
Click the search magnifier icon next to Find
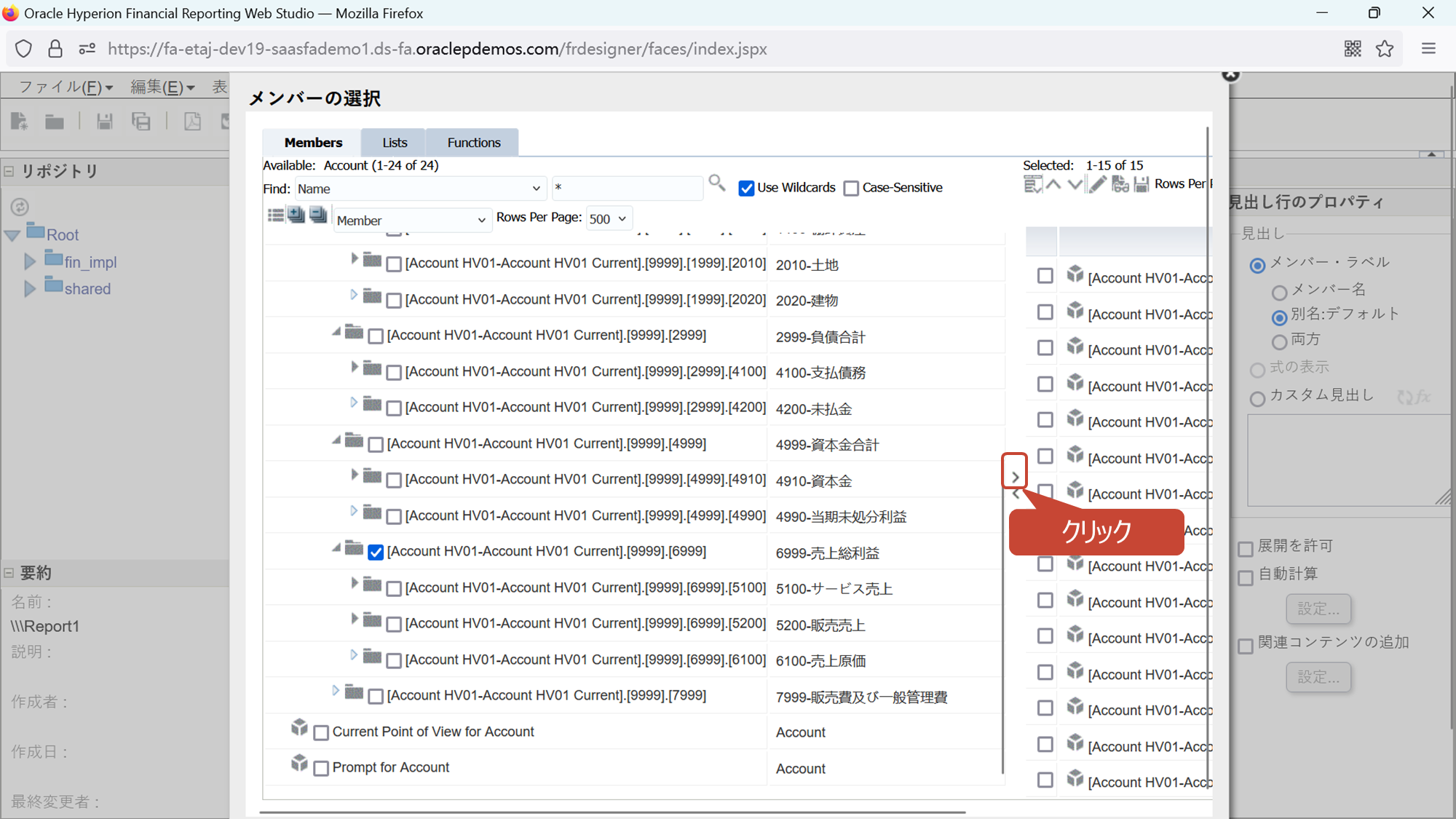pos(716,183)
